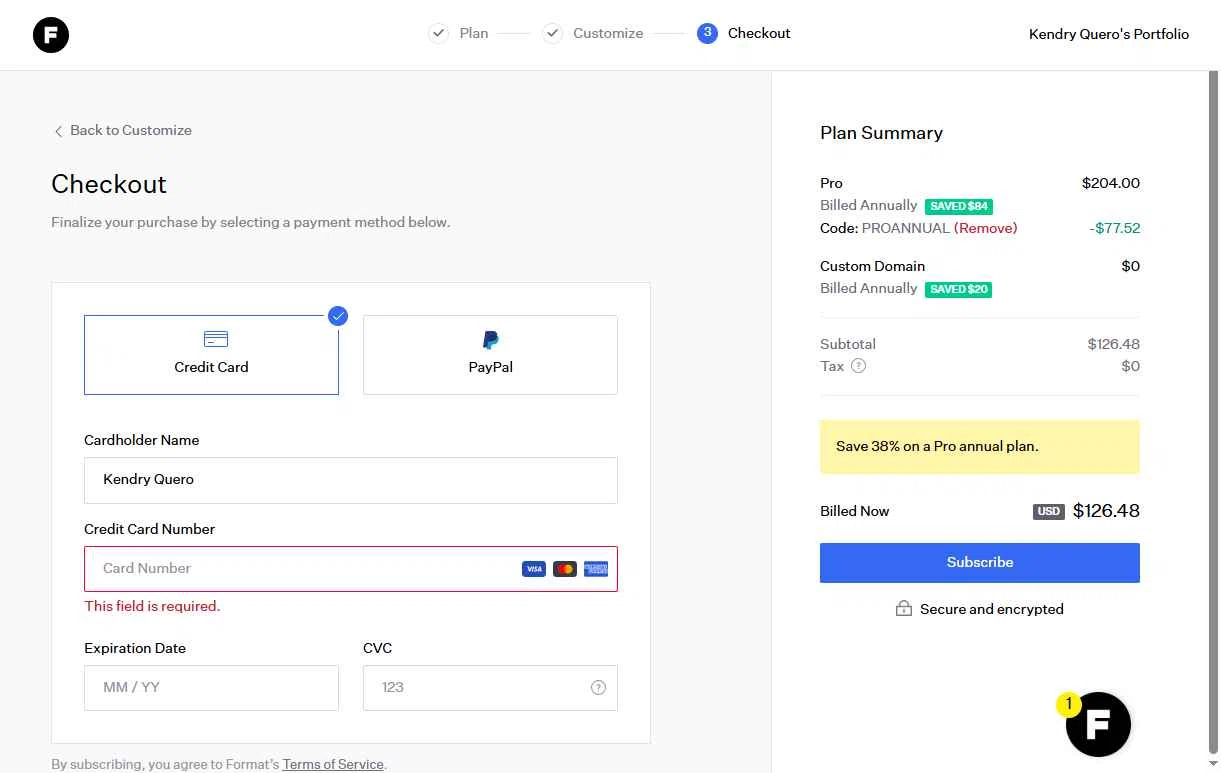Focus the Expiration Date field
This screenshot has width=1221, height=773.
coord(211,688)
